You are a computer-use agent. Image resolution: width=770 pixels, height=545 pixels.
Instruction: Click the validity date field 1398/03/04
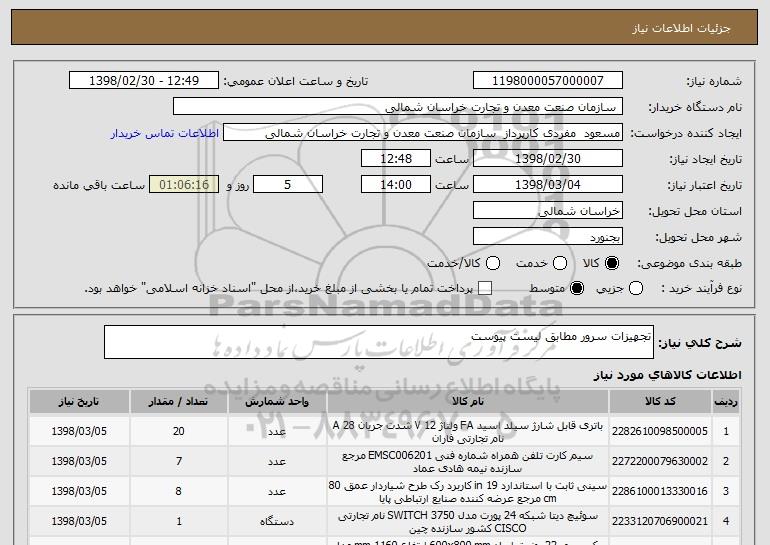click(x=548, y=185)
